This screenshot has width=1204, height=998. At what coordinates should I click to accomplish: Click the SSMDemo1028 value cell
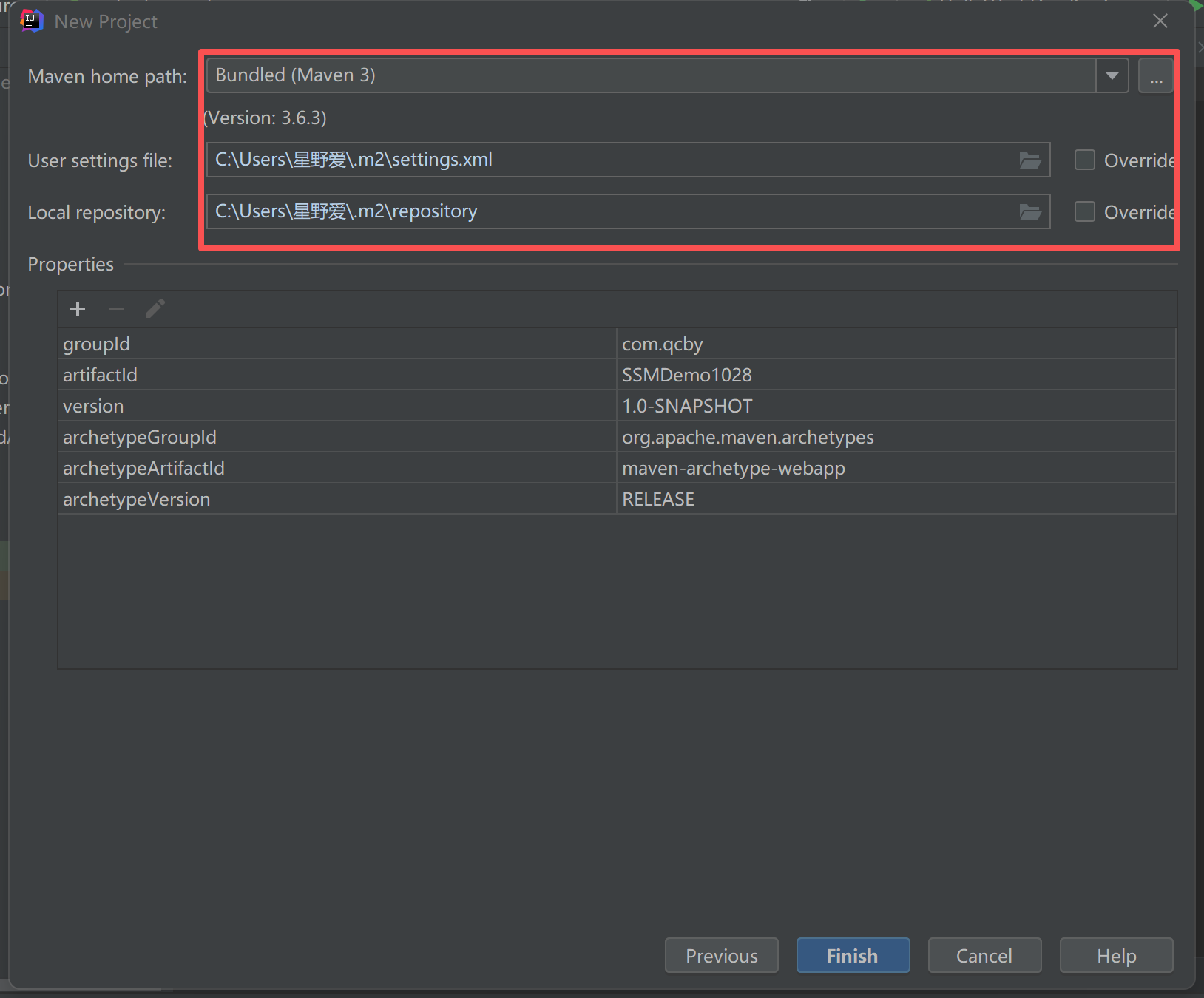896,375
